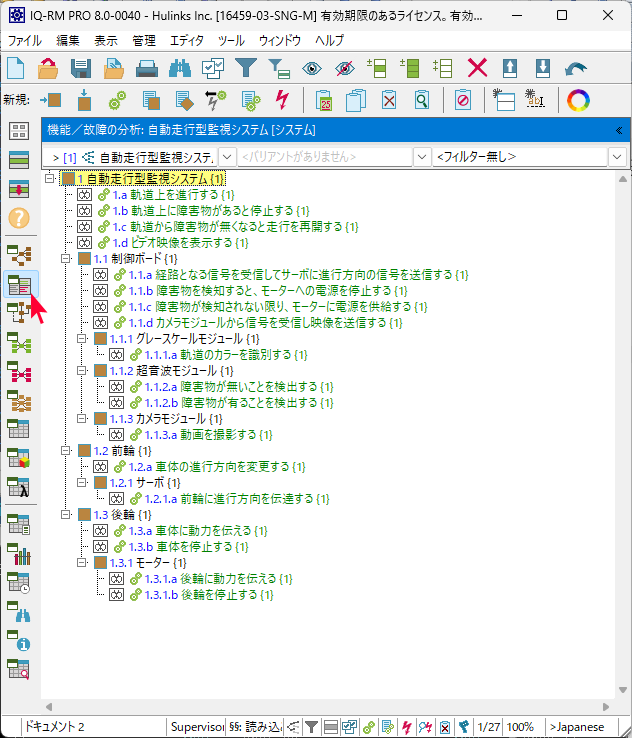Click the multicolor ring color wheel icon

577,100
